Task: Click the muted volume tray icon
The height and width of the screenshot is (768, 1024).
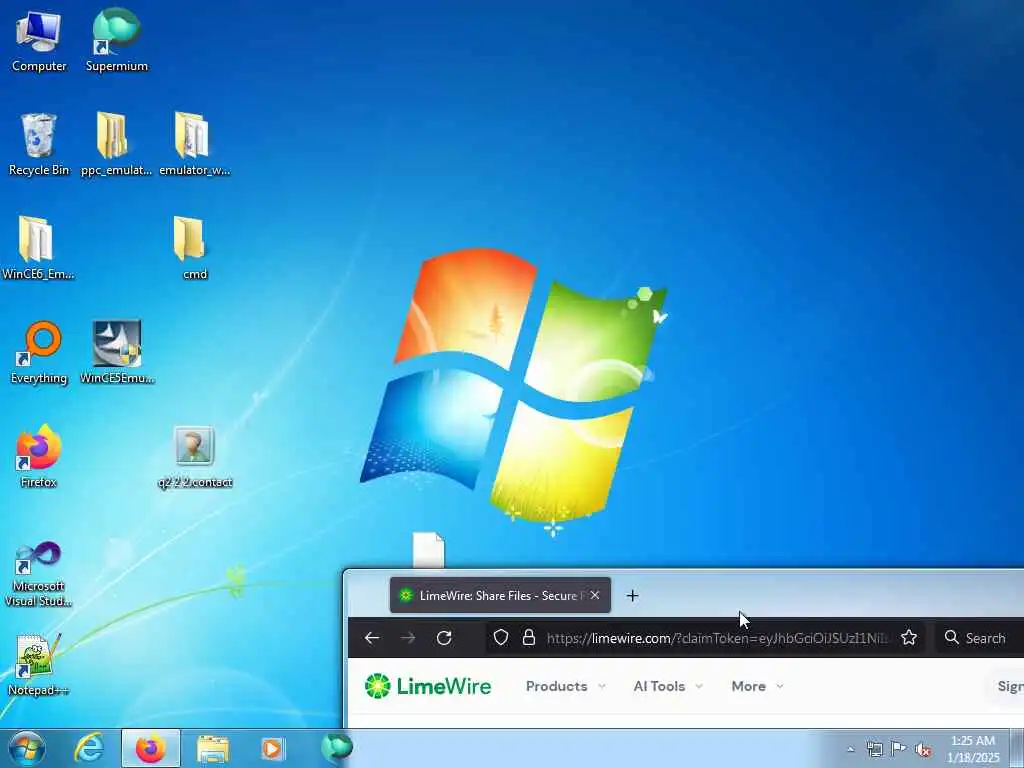Action: pyautogui.click(x=923, y=749)
